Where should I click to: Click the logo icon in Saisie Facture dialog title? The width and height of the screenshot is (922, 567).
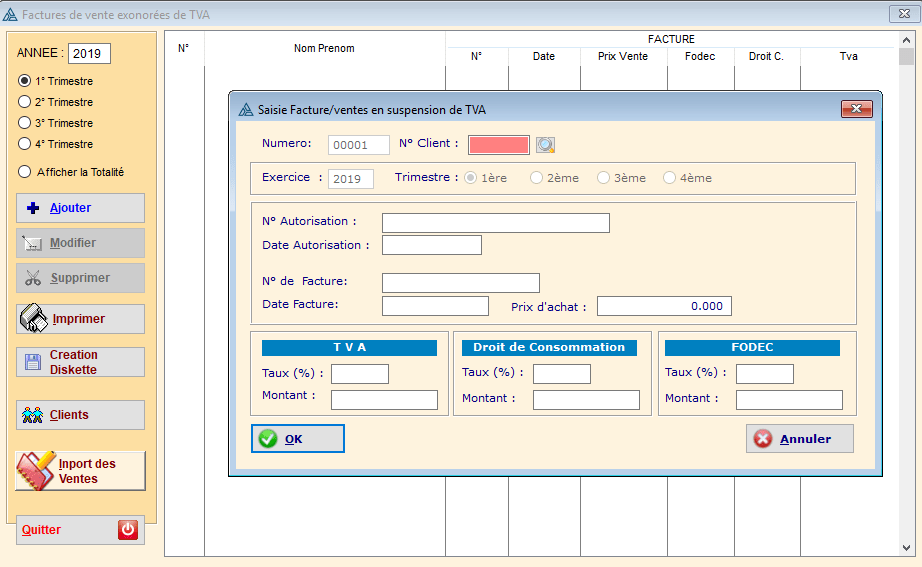pyautogui.click(x=246, y=109)
